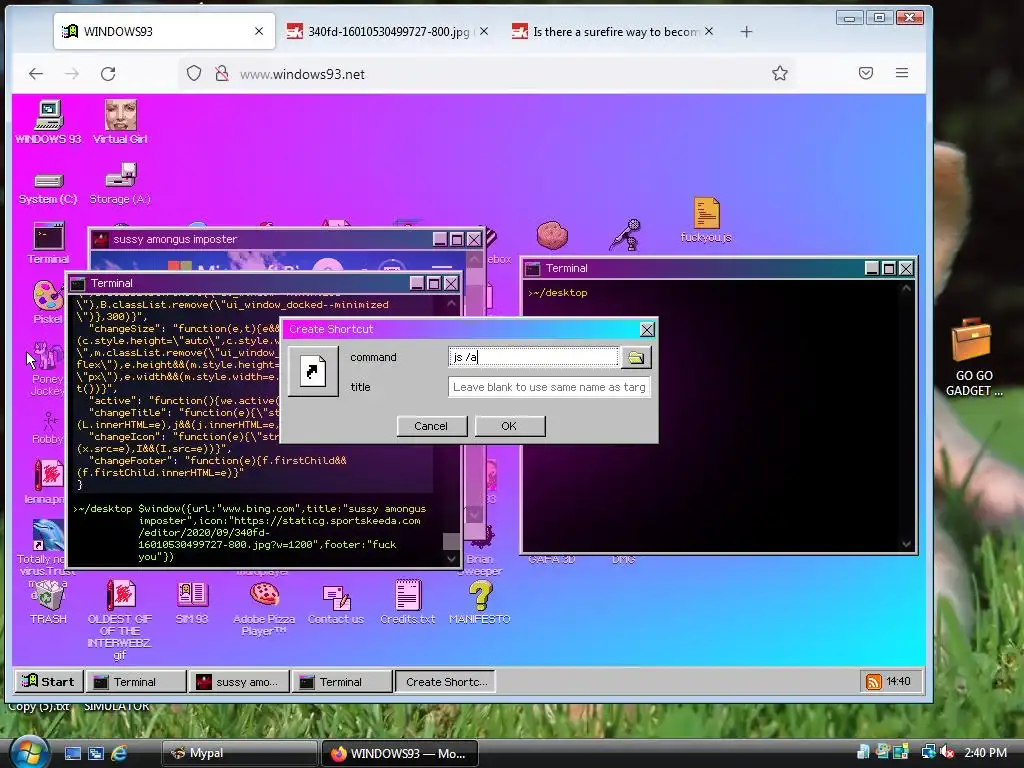Screen dimensions: 1024x768
Task: Open GO GO GADGET briefcase icon on desktop
Action: 972,340
